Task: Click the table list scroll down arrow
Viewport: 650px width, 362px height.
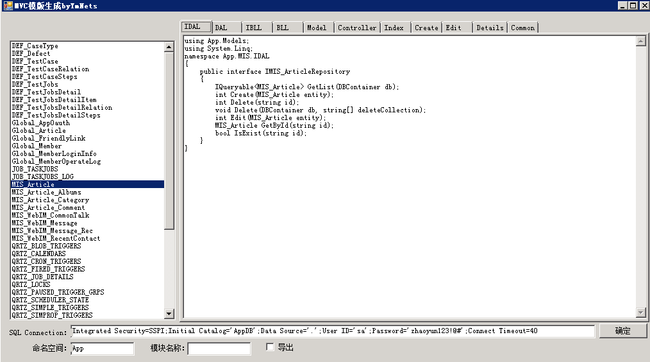Action: click(x=169, y=314)
